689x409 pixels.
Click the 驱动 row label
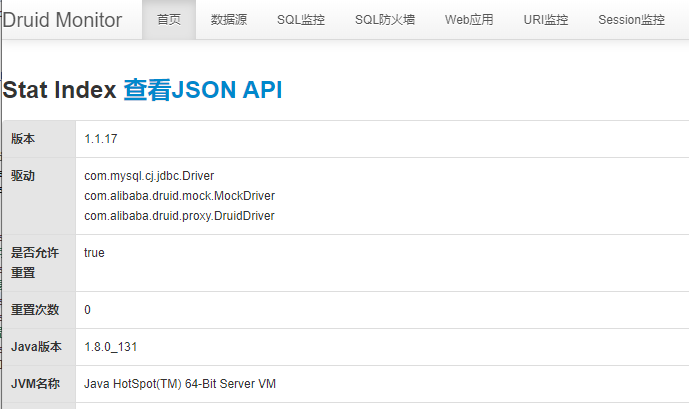pyautogui.click(x=23, y=176)
